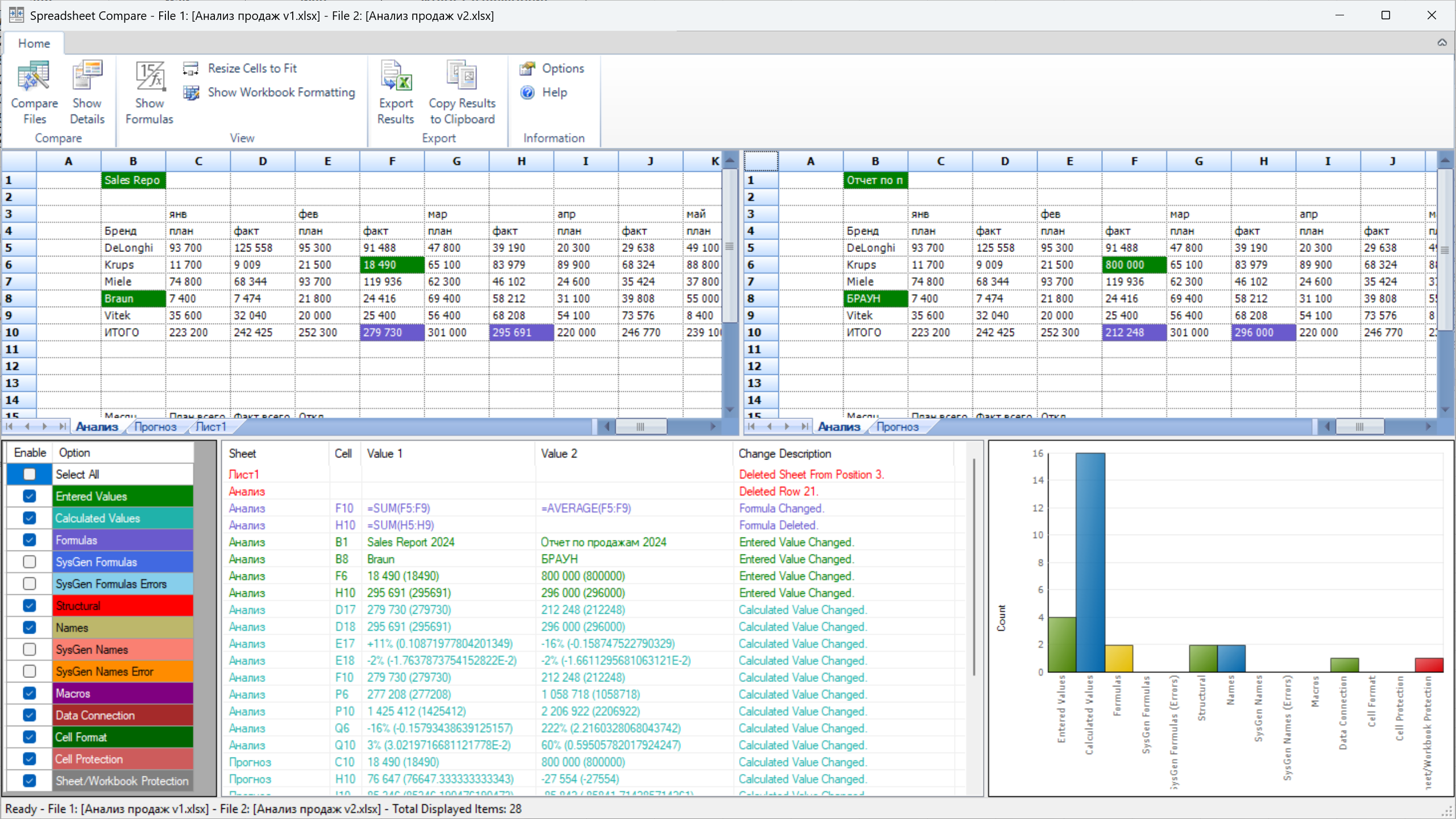Screen dimensions: 1456x819
Task: Click the Value 1 column header
Action: click(x=448, y=453)
